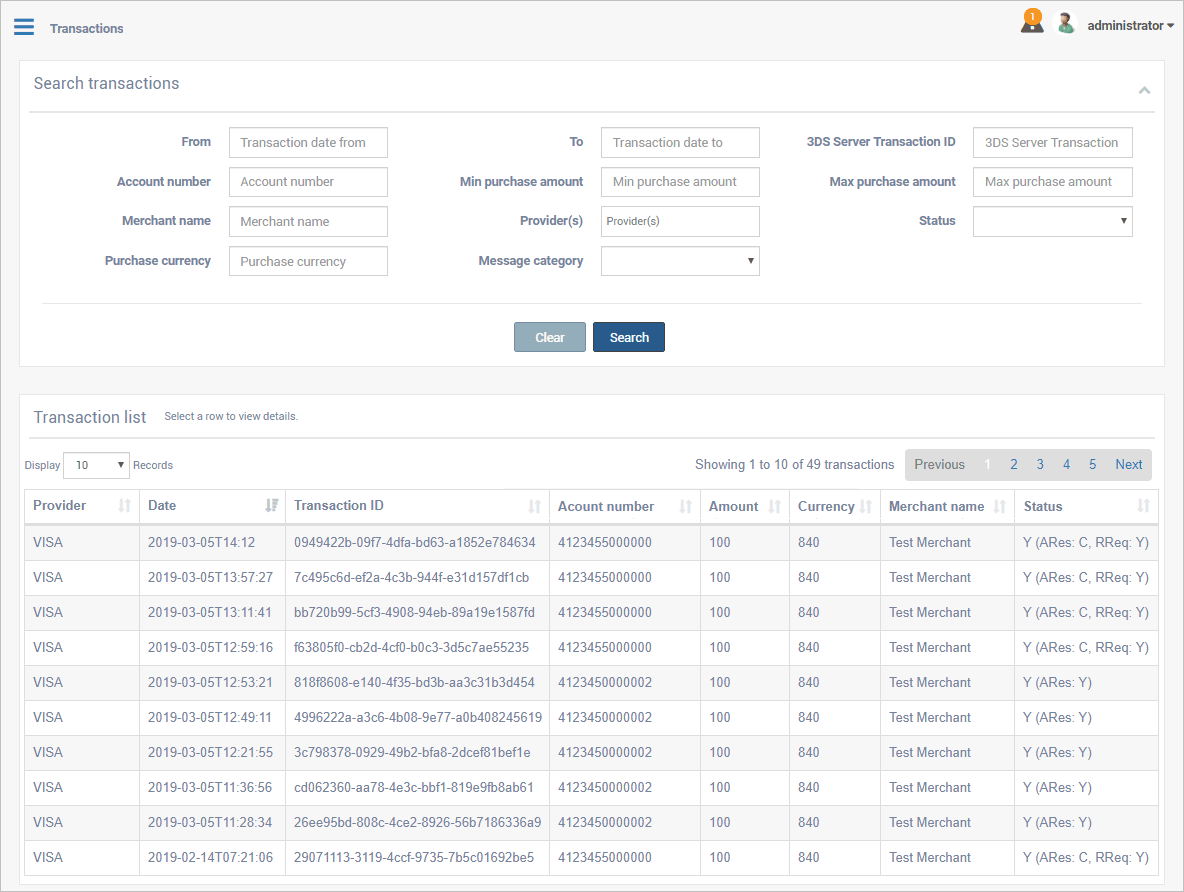
Task: Clear the search form
Action: point(549,338)
